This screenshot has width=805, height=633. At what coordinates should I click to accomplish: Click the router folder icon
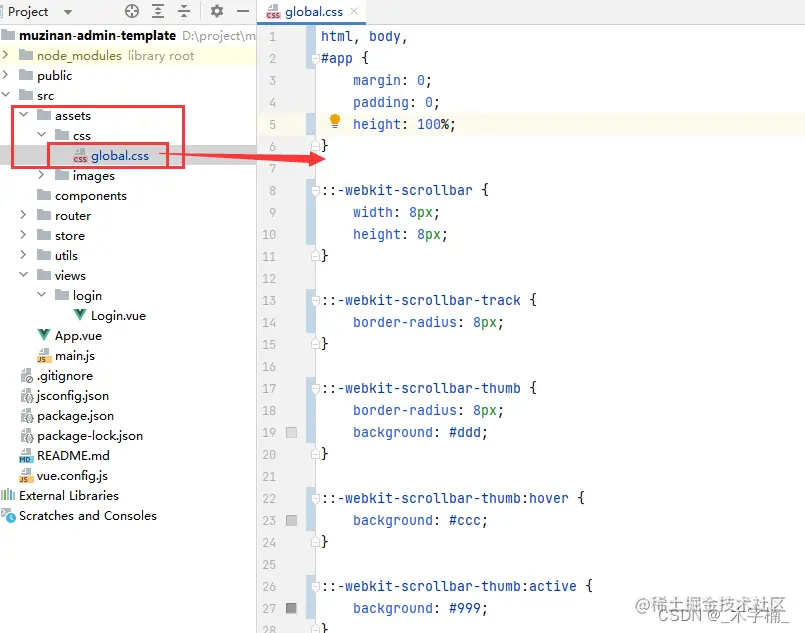pos(44,215)
